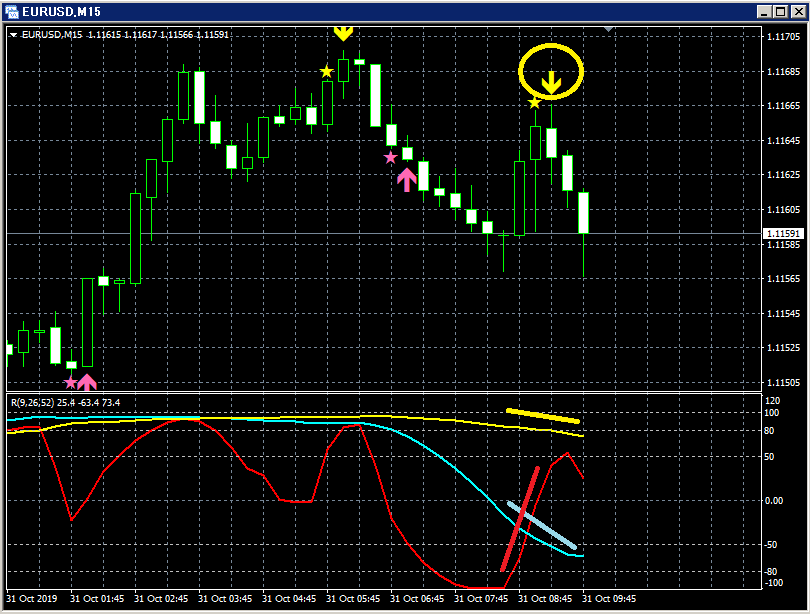Click the 1.11665 price scale label
Screen dimensions: 810x614
tap(784, 106)
